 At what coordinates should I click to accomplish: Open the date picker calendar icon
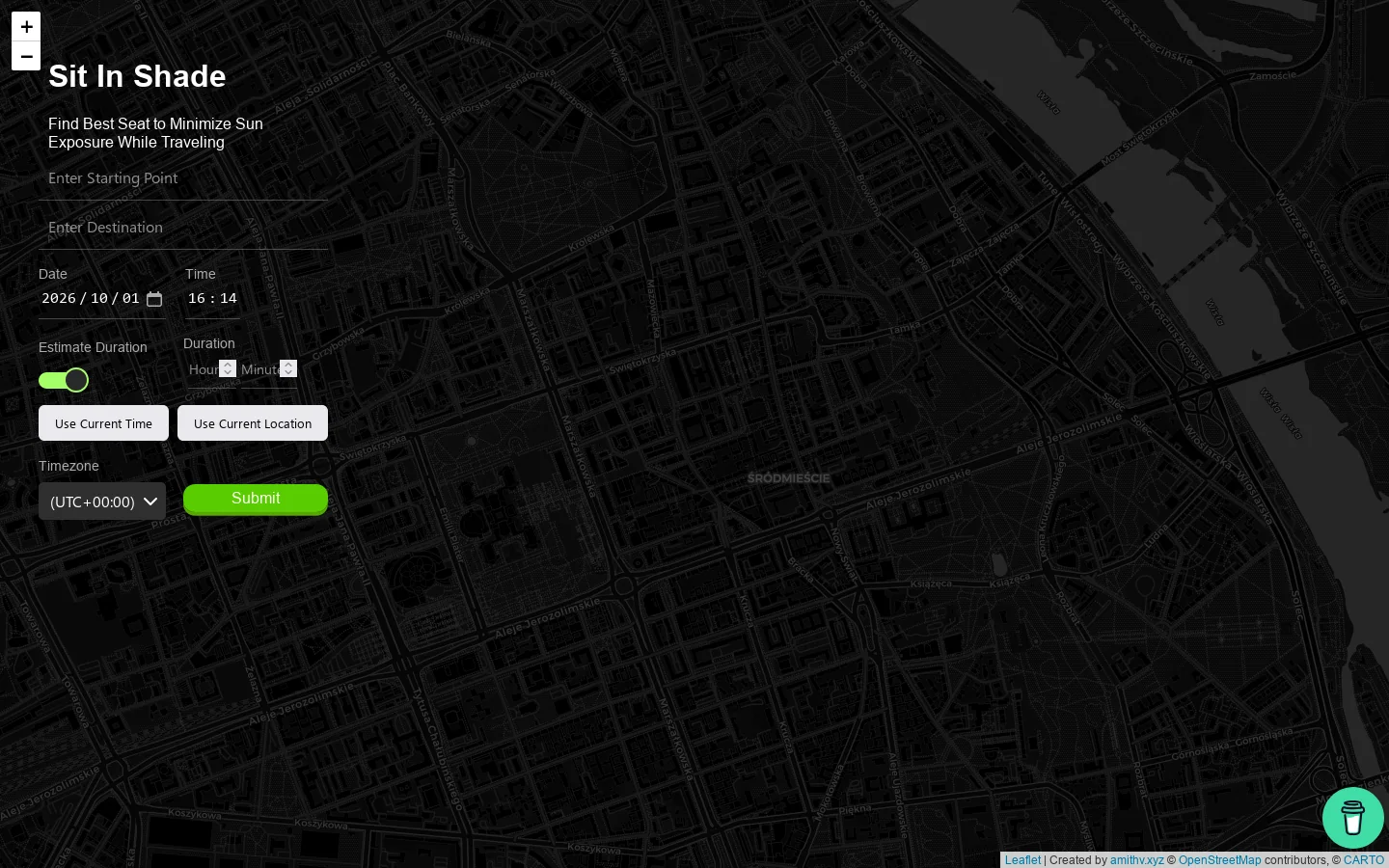click(154, 299)
